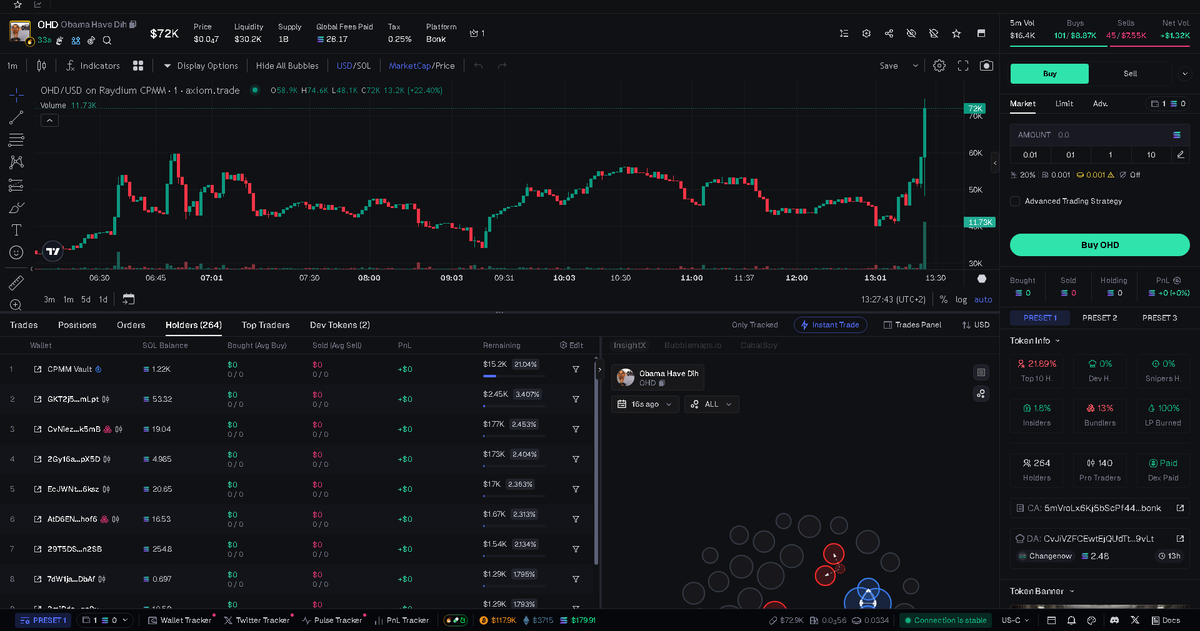Image resolution: width=1200 pixels, height=631 pixels.
Task: Hide the token with crossed-eye icon
Action: tap(911, 33)
